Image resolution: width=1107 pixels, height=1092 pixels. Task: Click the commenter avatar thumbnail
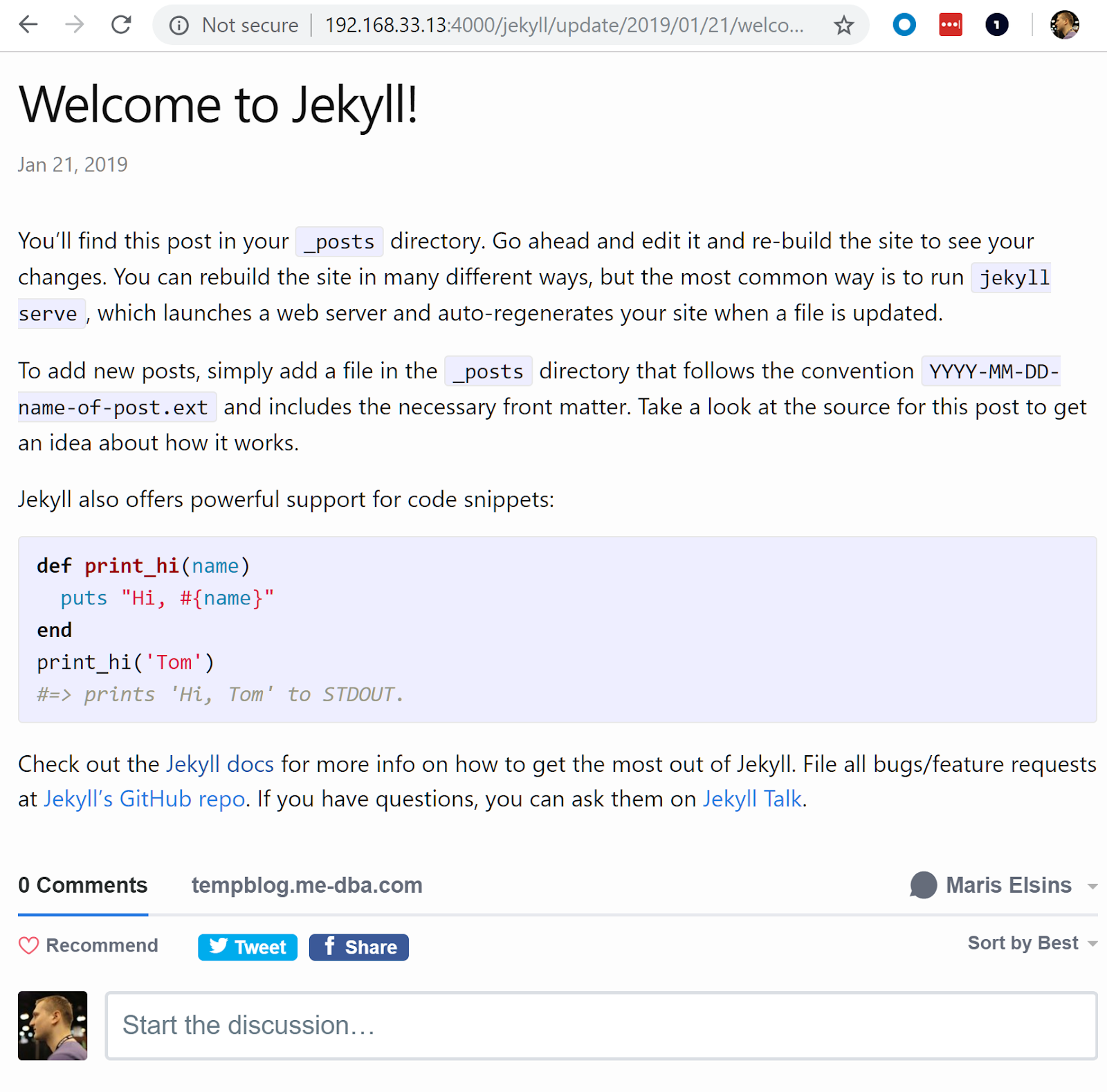click(53, 1025)
